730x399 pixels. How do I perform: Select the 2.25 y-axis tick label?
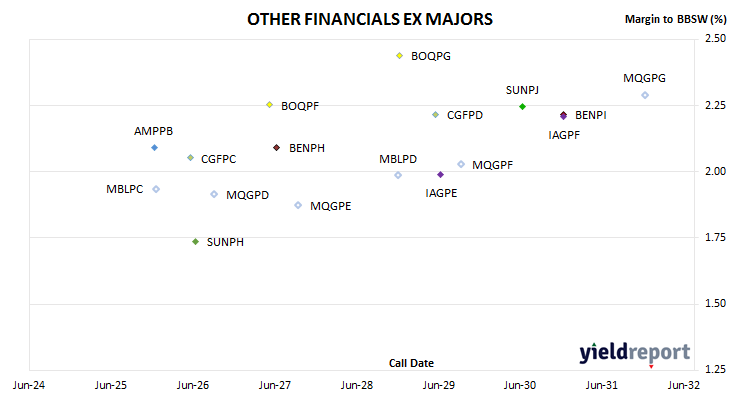[716, 105]
